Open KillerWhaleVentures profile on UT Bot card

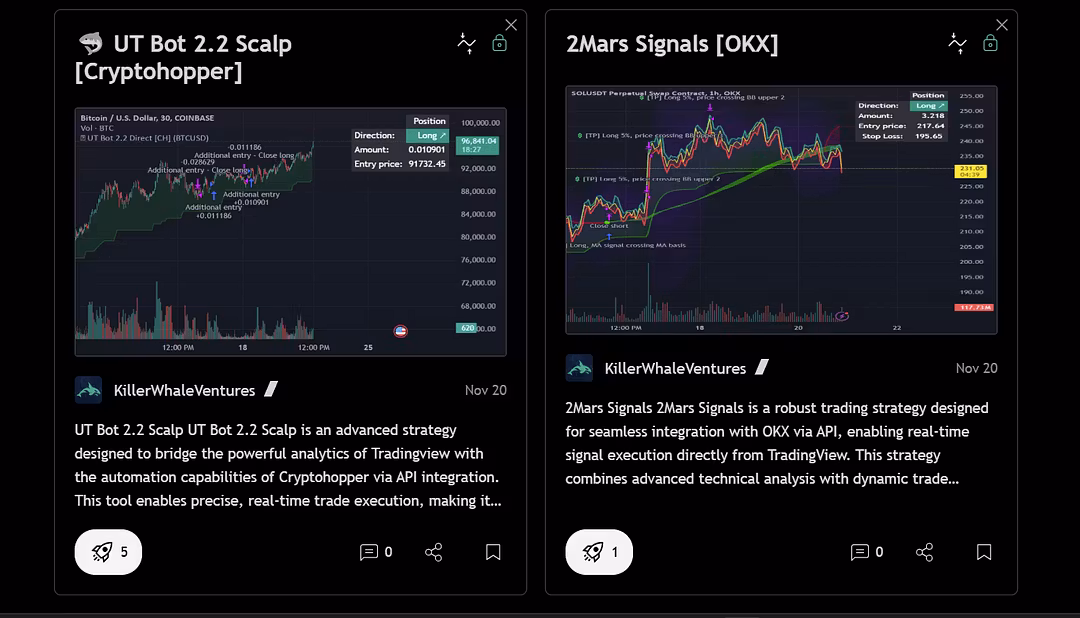pyautogui.click(x=185, y=391)
